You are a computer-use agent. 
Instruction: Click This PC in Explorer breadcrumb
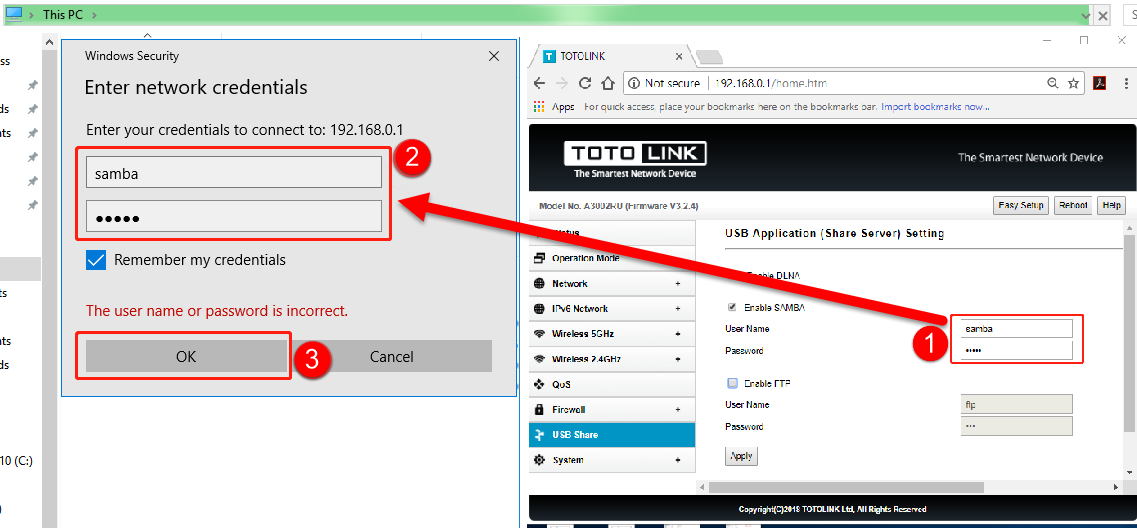[x=62, y=15]
